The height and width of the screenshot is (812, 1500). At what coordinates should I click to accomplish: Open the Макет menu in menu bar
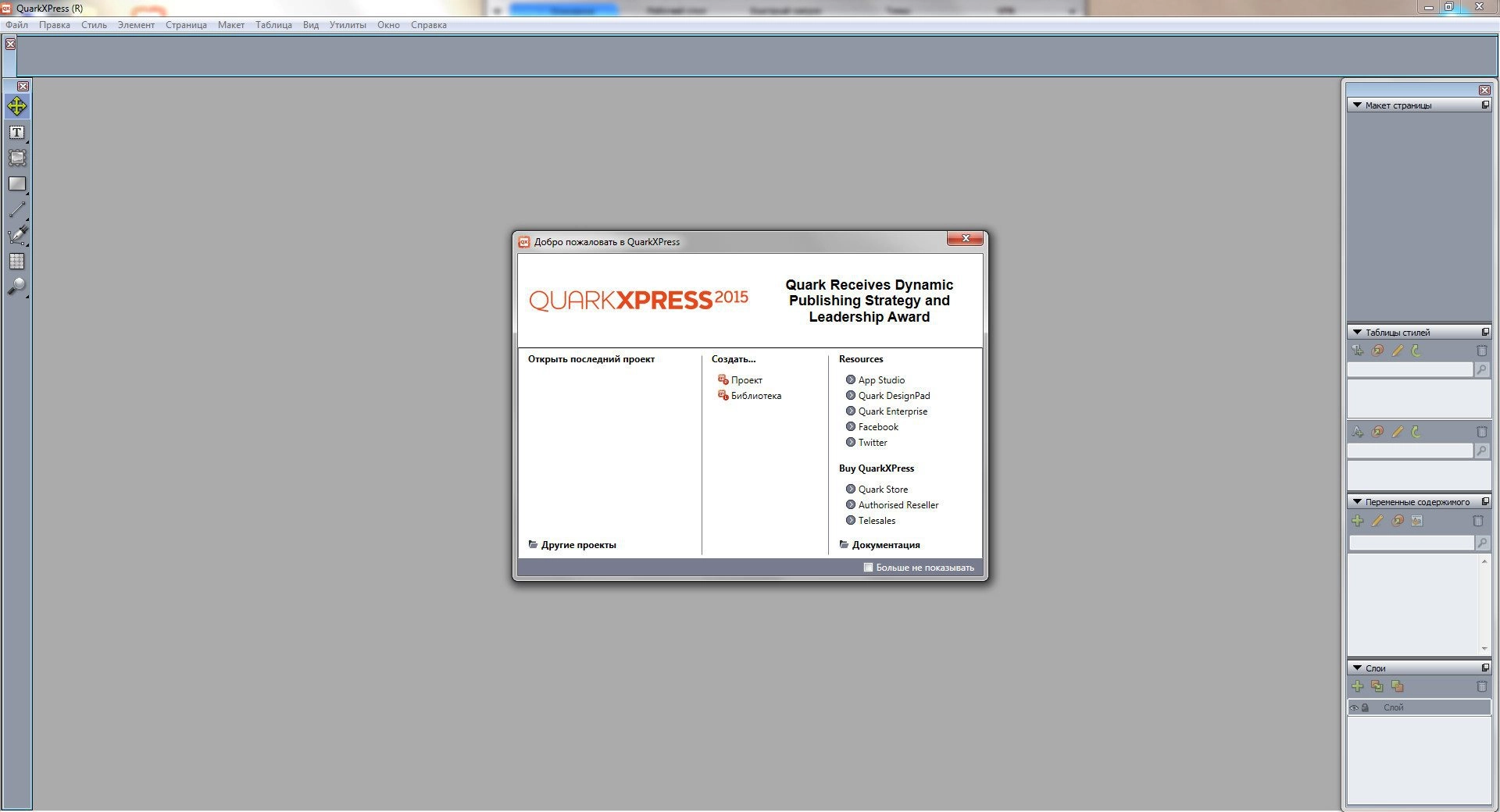230,25
